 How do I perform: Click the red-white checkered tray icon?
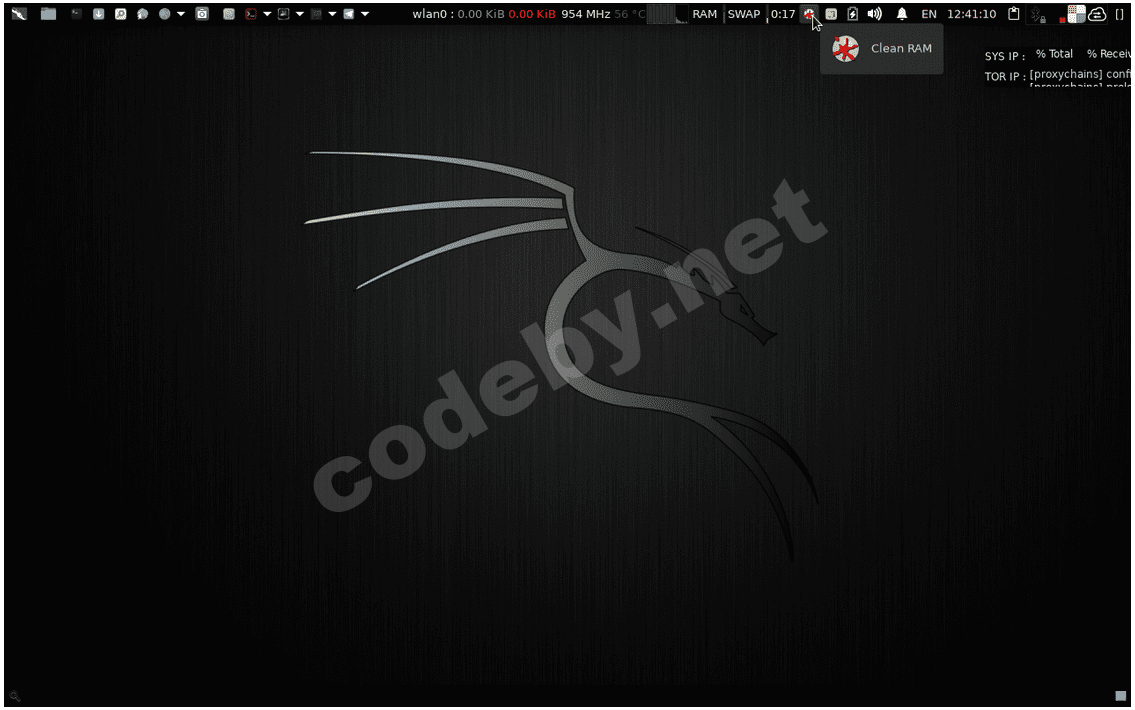(1076, 14)
